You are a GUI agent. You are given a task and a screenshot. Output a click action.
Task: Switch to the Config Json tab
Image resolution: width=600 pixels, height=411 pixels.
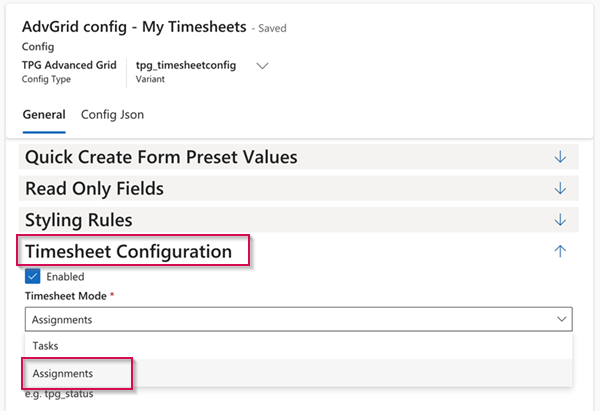[112, 115]
